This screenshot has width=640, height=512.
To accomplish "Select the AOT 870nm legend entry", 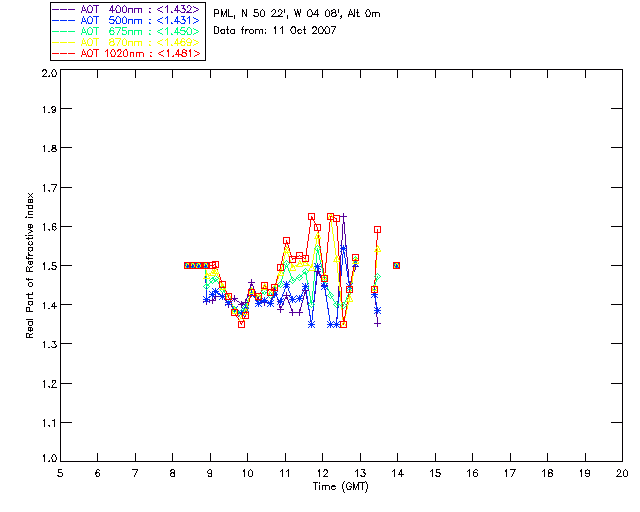I will click(x=126, y=42).
